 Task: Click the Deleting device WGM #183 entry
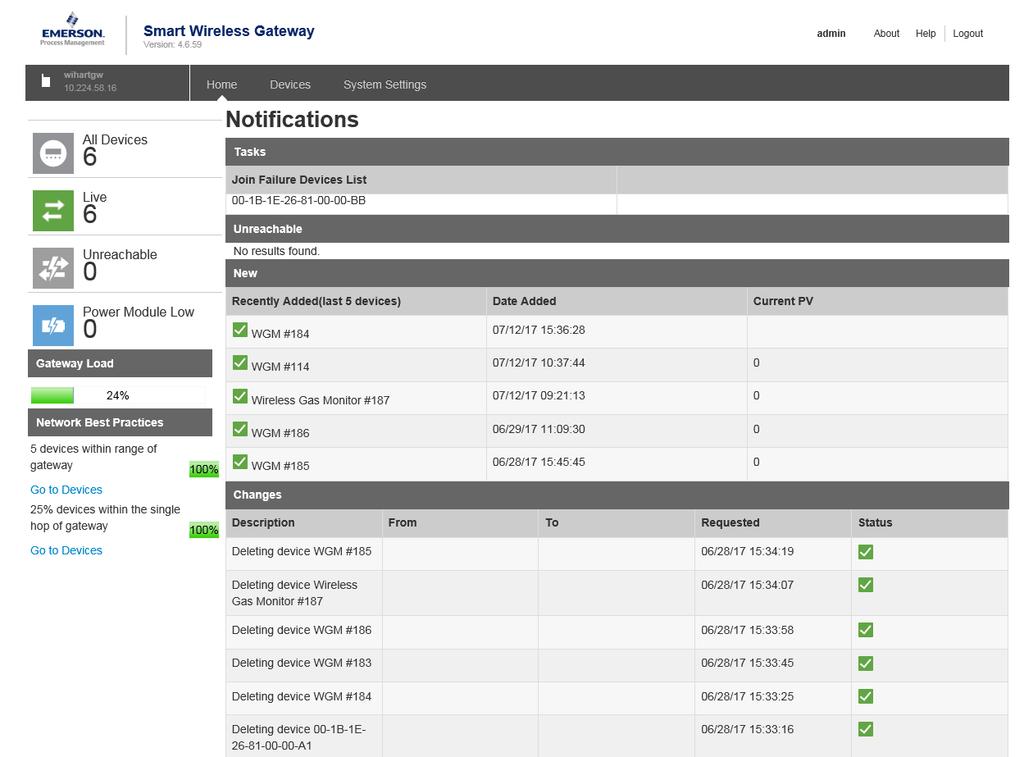[x=302, y=663]
